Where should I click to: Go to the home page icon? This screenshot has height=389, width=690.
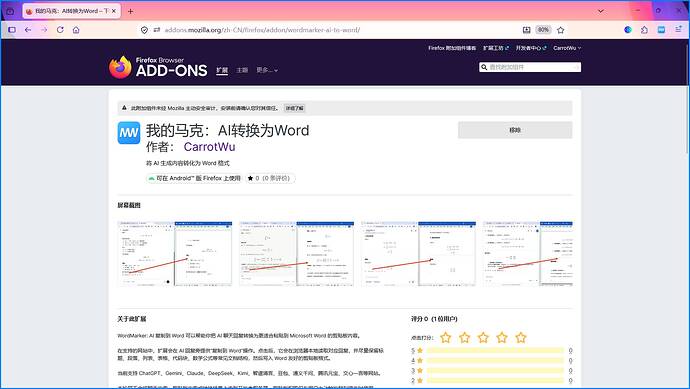(76, 30)
